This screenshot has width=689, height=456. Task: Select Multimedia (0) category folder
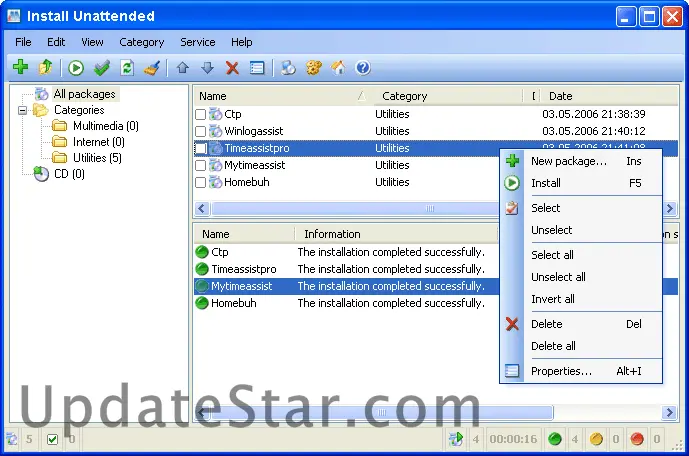(x=105, y=126)
